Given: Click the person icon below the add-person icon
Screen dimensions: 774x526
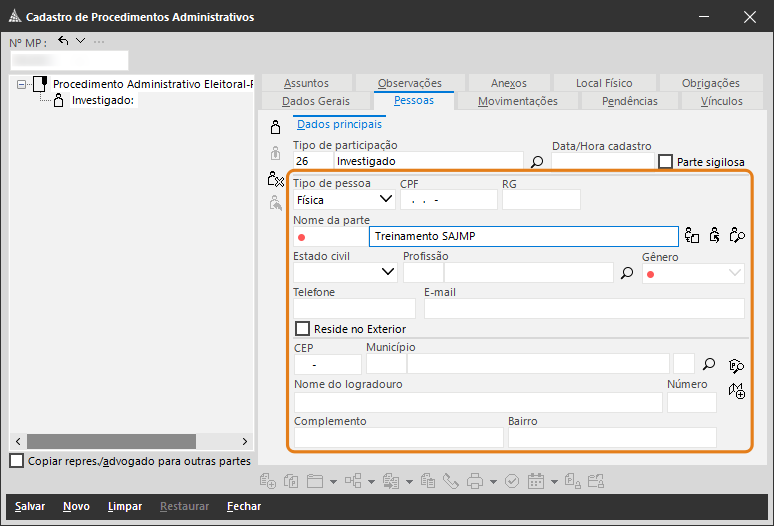Looking at the screenshot, I should pyautogui.click(x=275, y=153).
